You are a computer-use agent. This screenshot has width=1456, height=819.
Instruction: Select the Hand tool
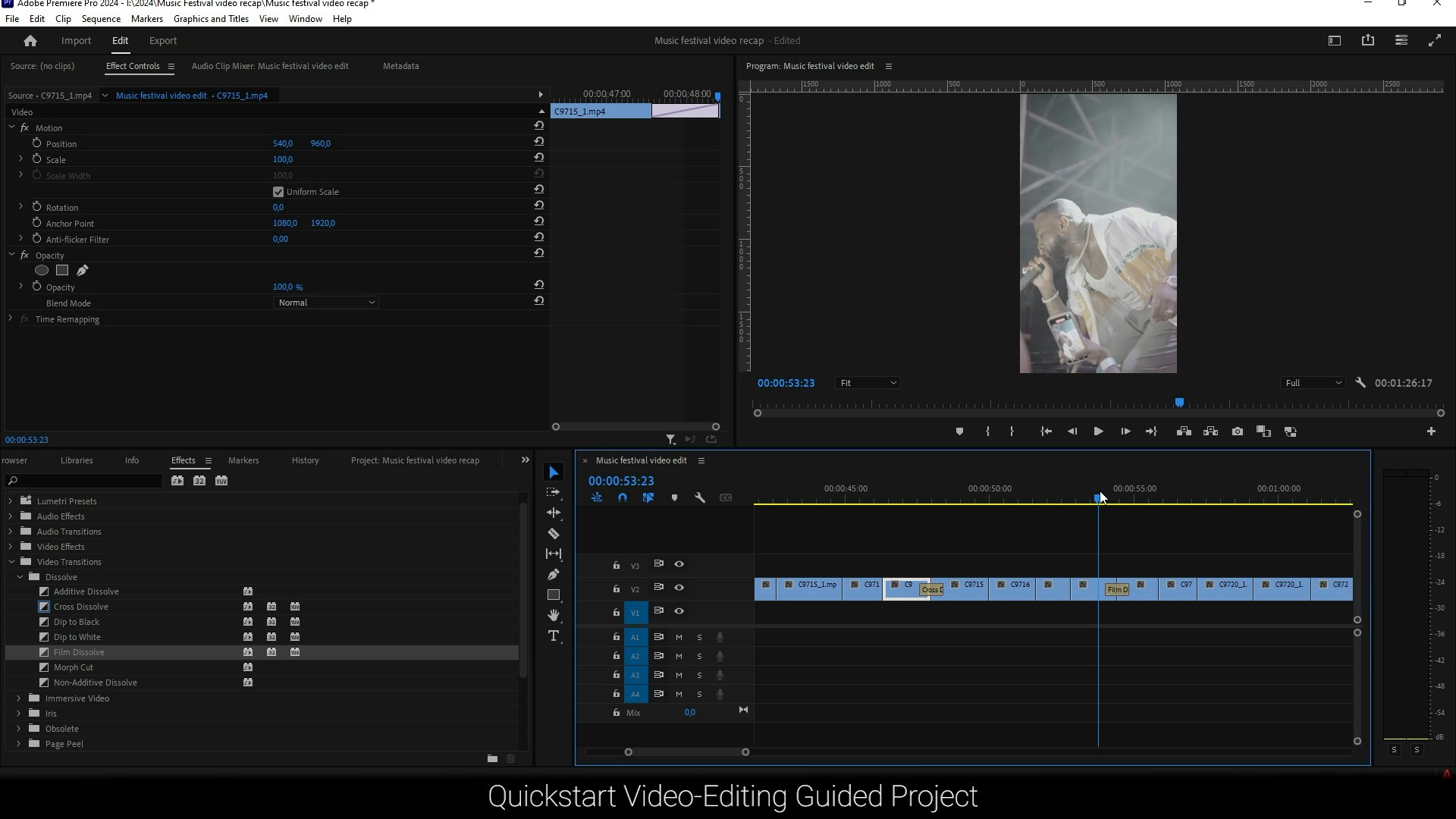point(554,615)
